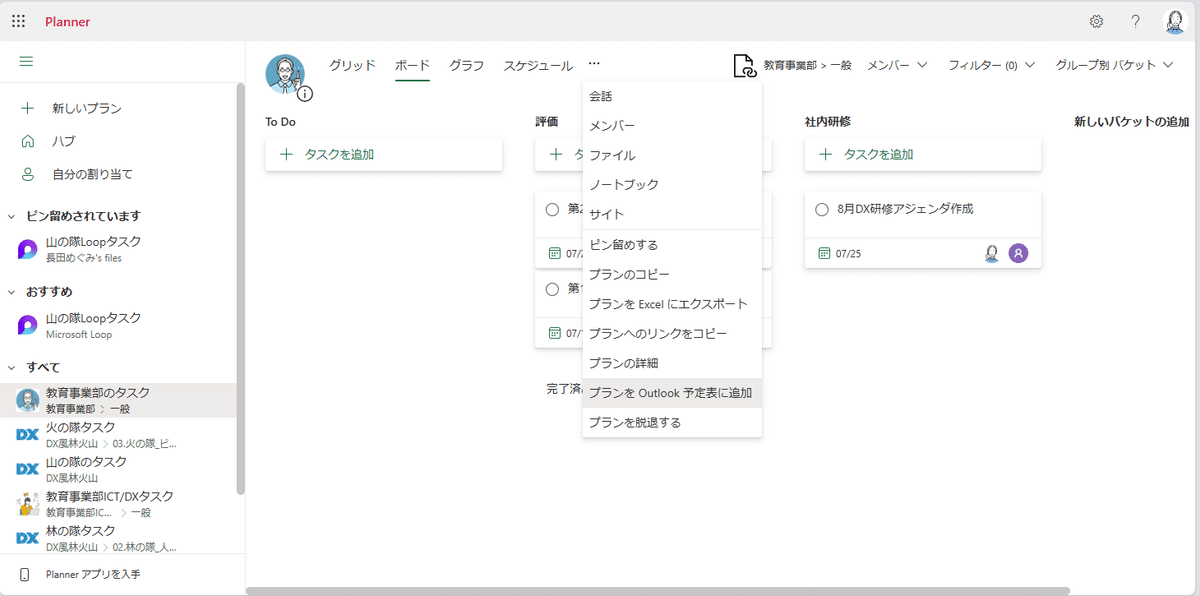Click the 自分の割り当て person icon
The image size is (1200, 596).
[x=28, y=174]
